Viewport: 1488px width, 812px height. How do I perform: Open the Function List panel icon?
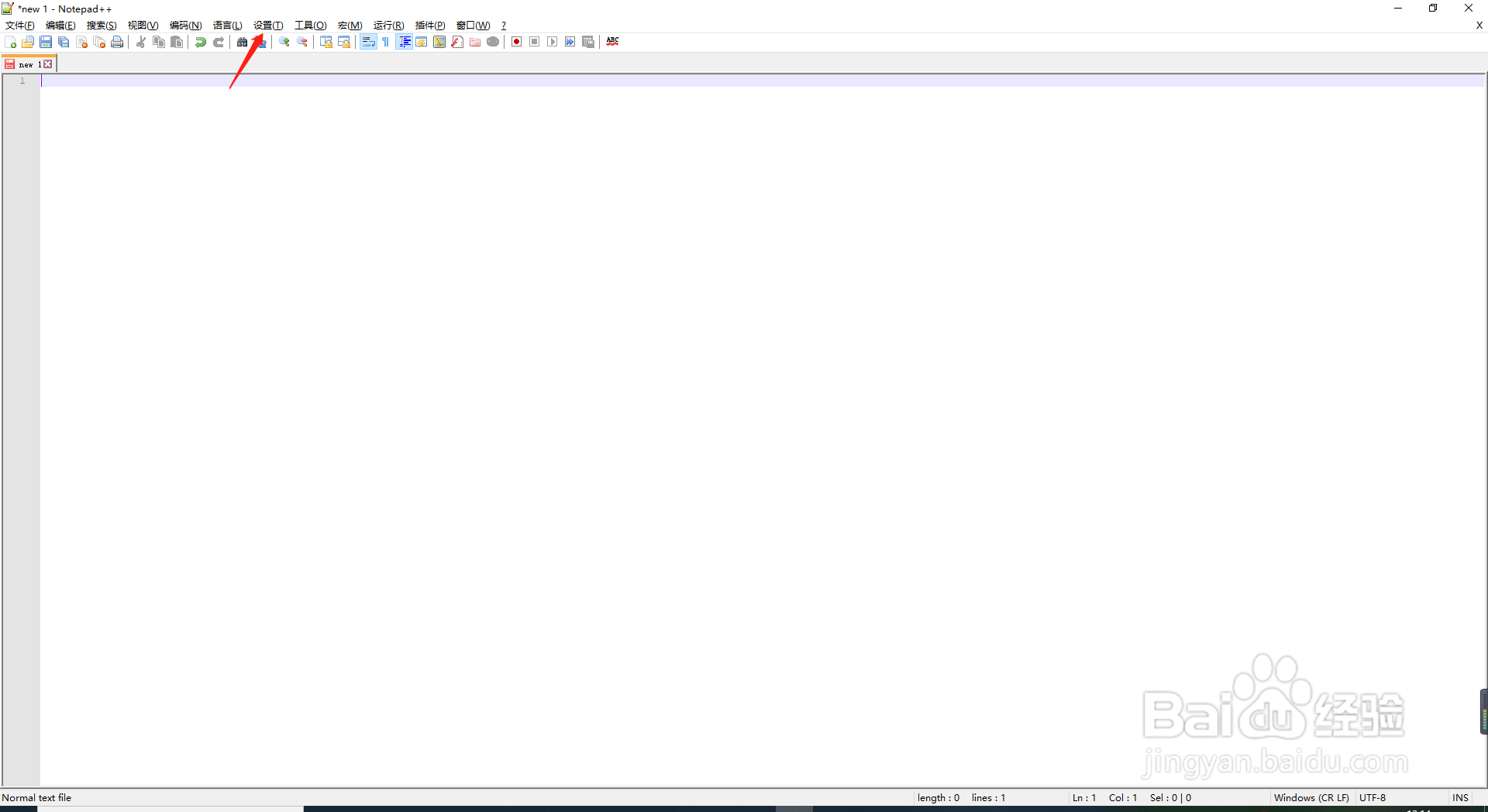click(x=457, y=42)
